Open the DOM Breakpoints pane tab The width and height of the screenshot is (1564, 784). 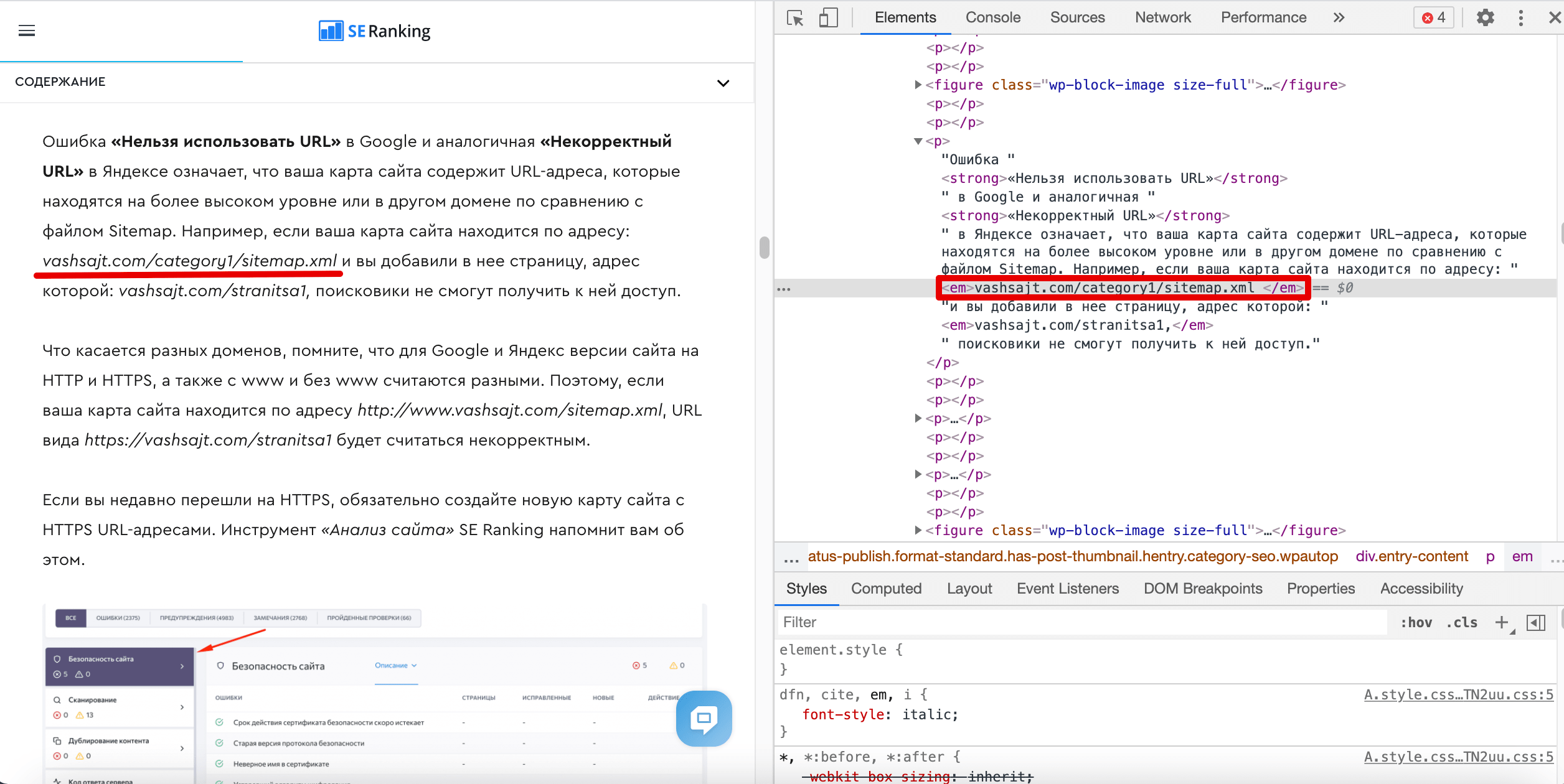[x=1203, y=589]
